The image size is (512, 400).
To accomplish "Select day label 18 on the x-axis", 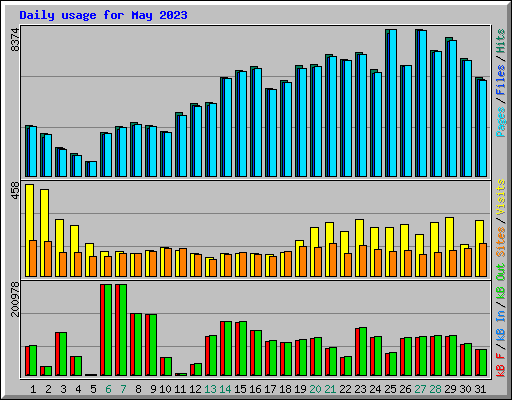I will (x=285, y=389).
